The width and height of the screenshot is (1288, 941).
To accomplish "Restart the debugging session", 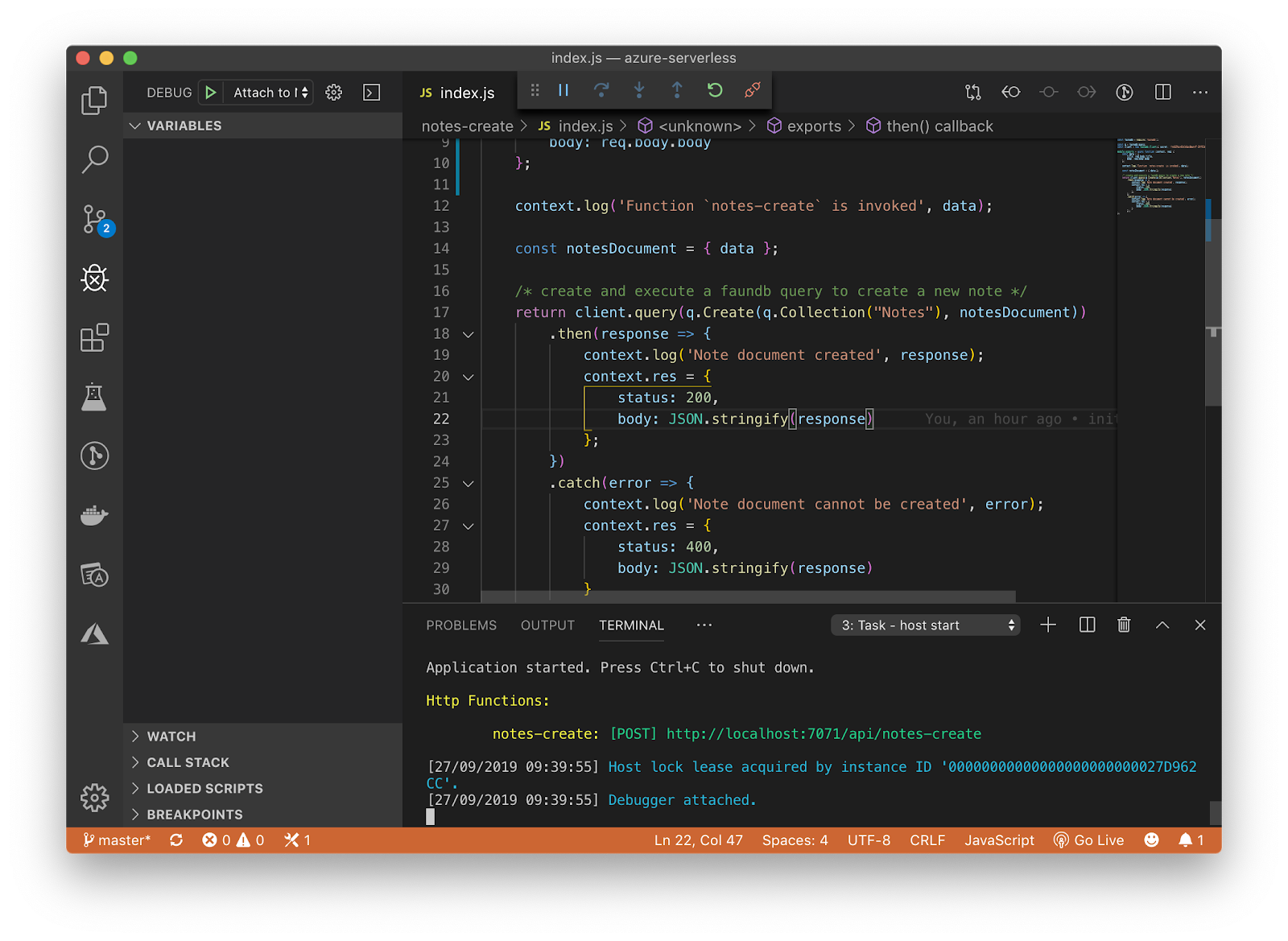I will 715,90.
